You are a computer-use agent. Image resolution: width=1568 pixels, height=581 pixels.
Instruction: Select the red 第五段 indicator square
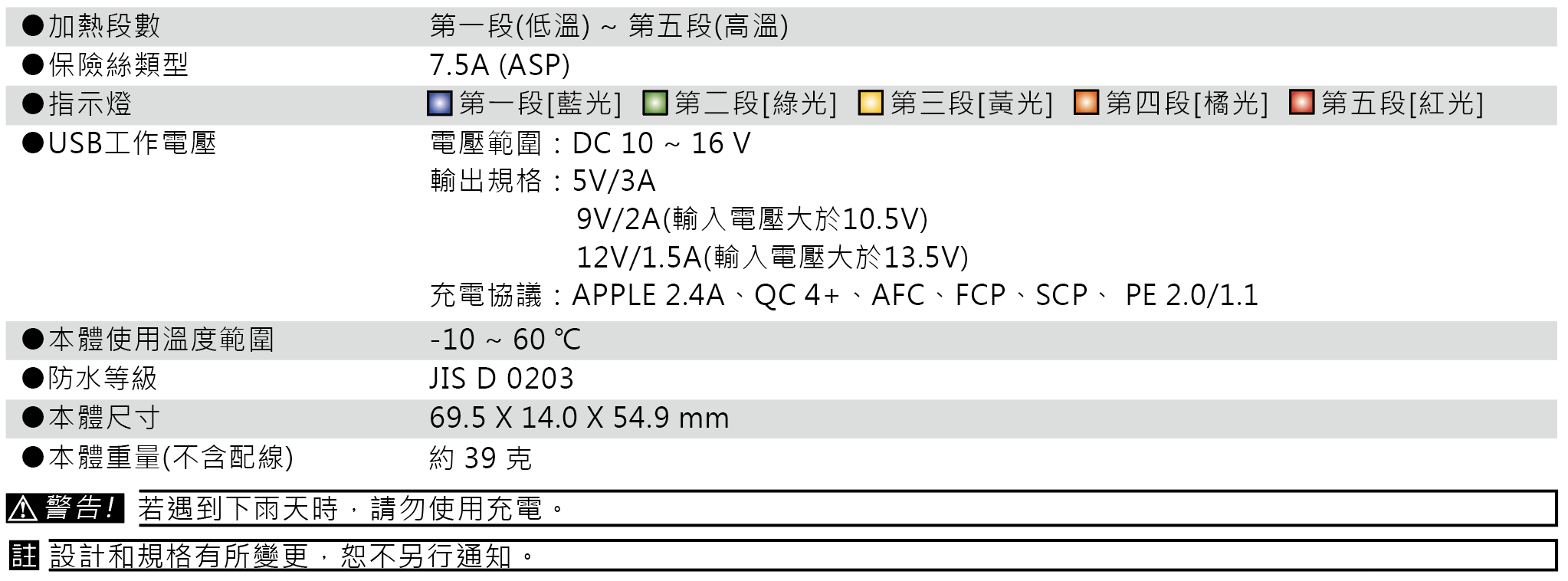click(1301, 103)
